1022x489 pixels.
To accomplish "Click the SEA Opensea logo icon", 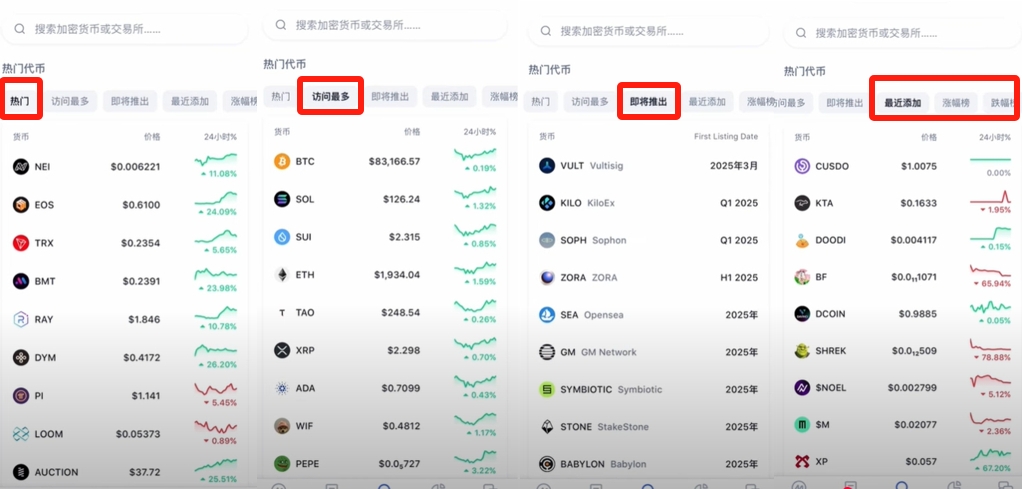I will tap(547, 315).
